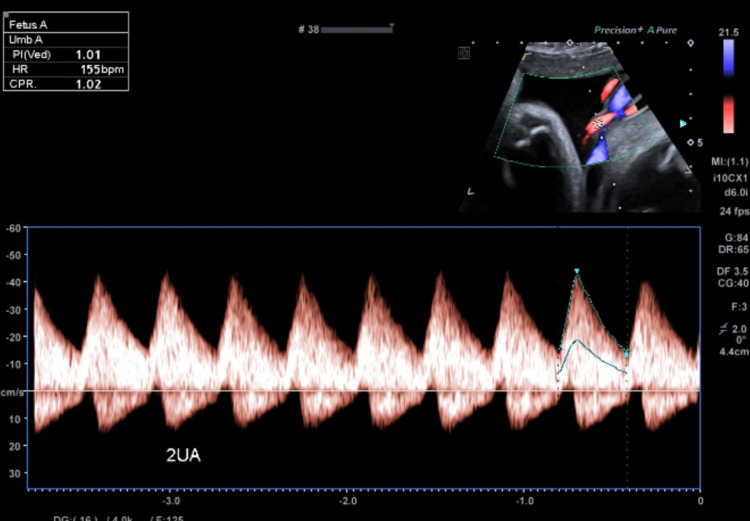Viewport: 750px width, 521px height.
Task: Click the boxed C icon beside the image
Action: click(463, 53)
